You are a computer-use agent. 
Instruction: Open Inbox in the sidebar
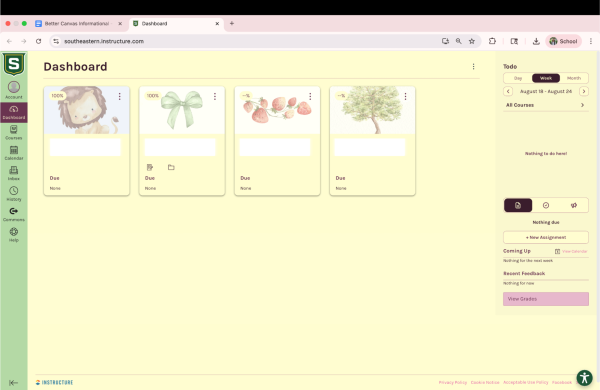point(14,173)
